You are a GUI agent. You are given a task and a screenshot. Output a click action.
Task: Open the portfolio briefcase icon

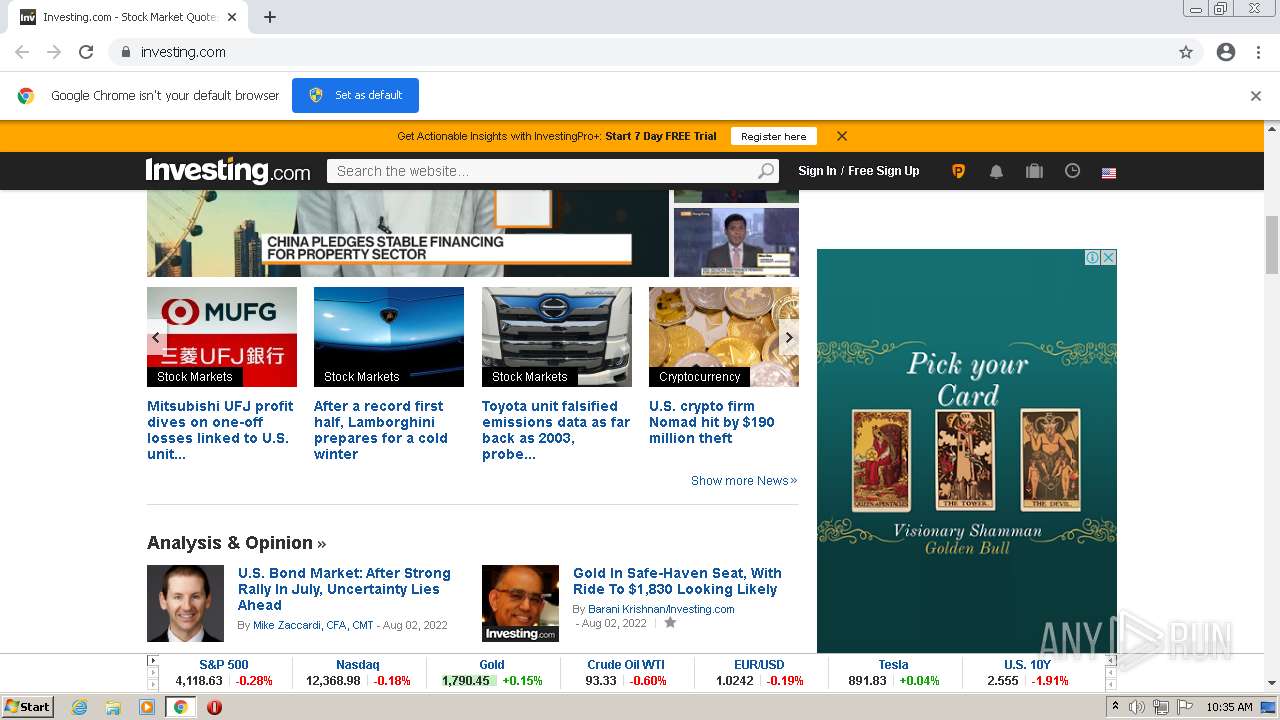(x=1034, y=171)
